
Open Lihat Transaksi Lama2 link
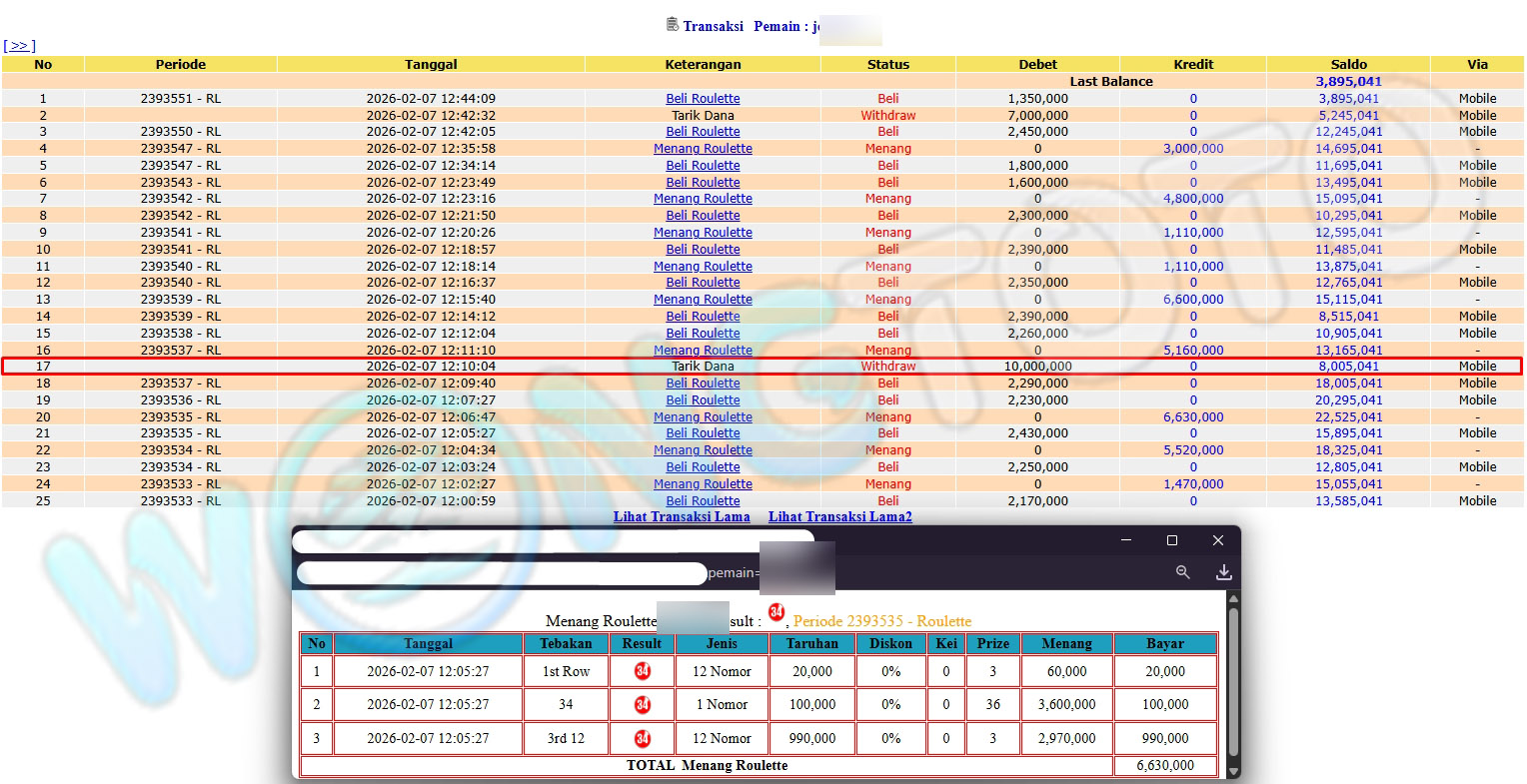click(839, 516)
